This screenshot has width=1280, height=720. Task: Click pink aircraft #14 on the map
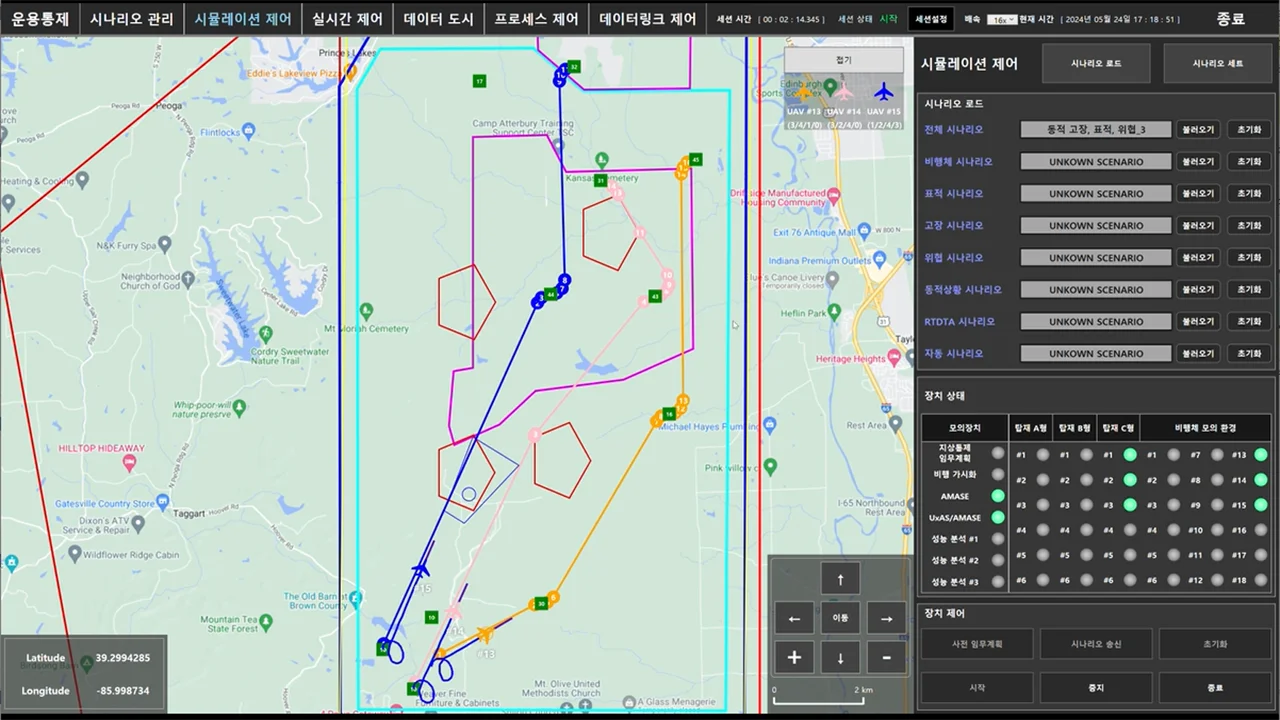[453, 610]
